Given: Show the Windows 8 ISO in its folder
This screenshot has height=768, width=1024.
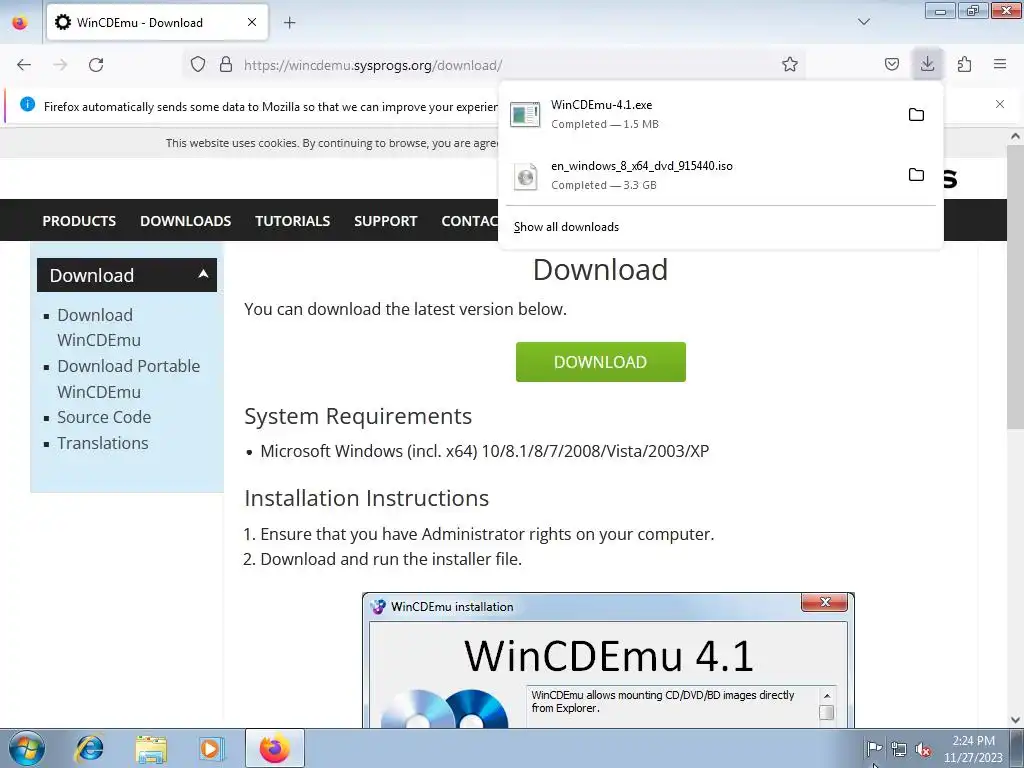Looking at the screenshot, I should click(x=916, y=175).
